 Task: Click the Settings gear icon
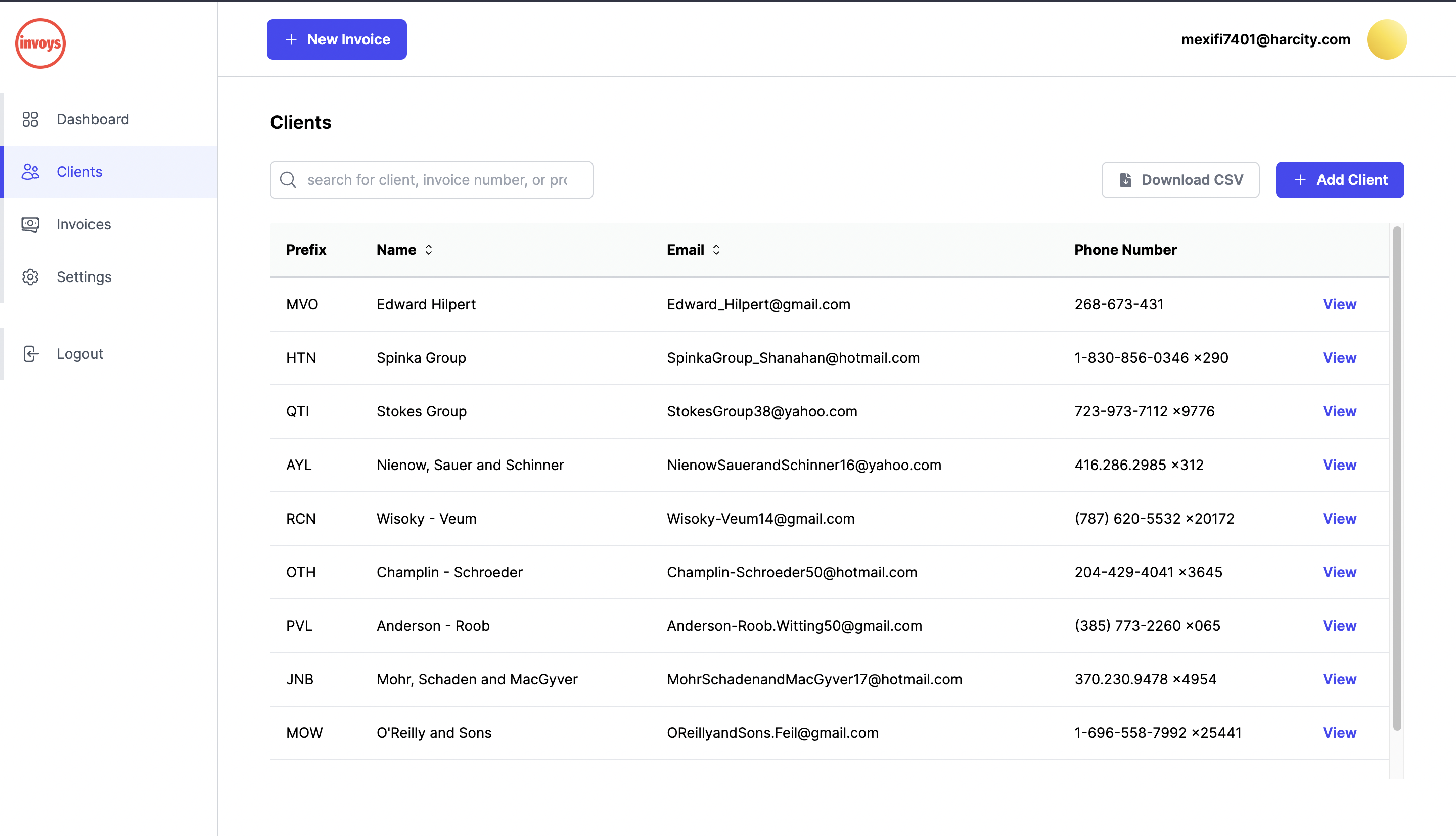click(x=30, y=277)
